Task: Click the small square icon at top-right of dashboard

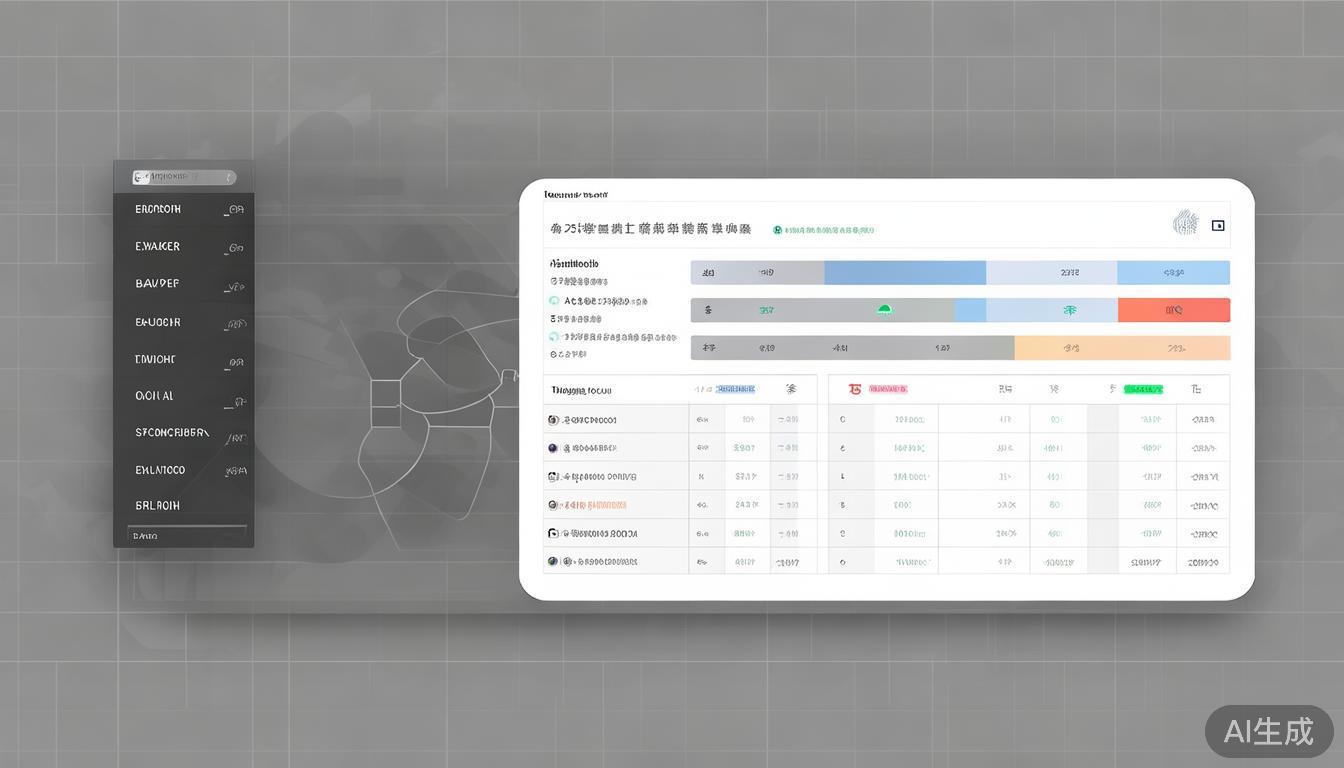Action: point(1218,226)
